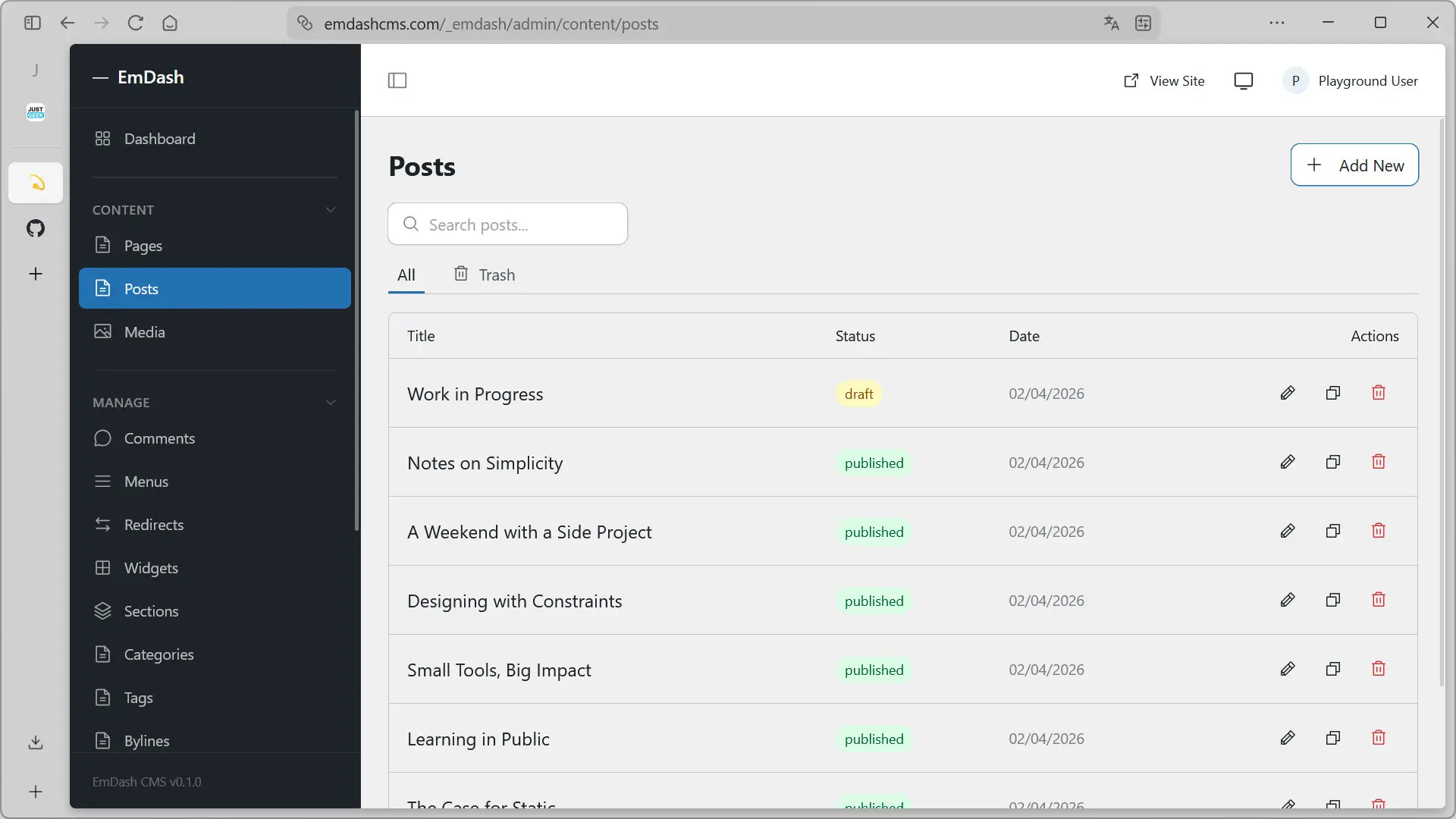
Task: Edit the Learning in Public post
Action: click(x=1288, y=738)
